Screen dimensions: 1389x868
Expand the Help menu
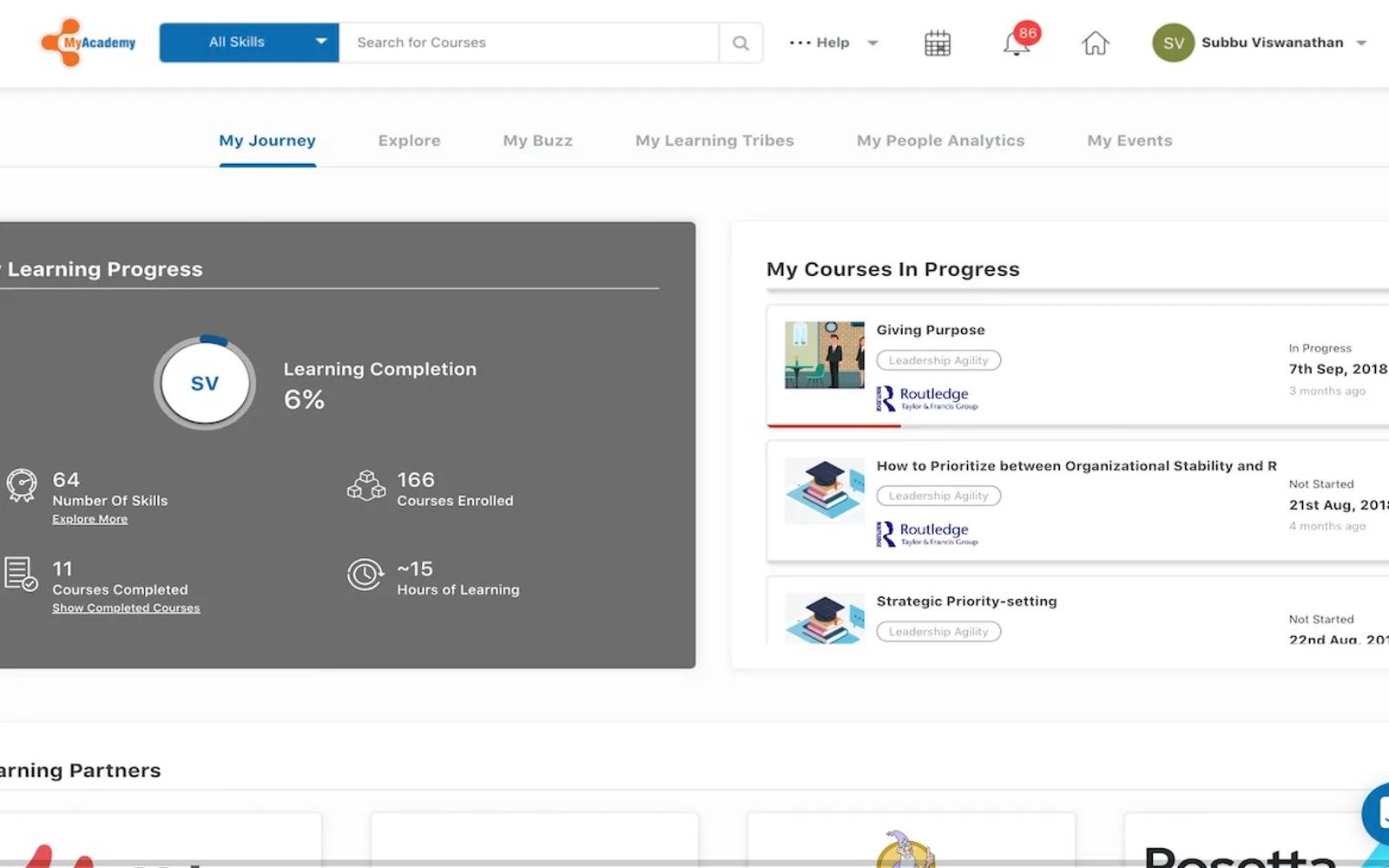[x=833, y=43]
